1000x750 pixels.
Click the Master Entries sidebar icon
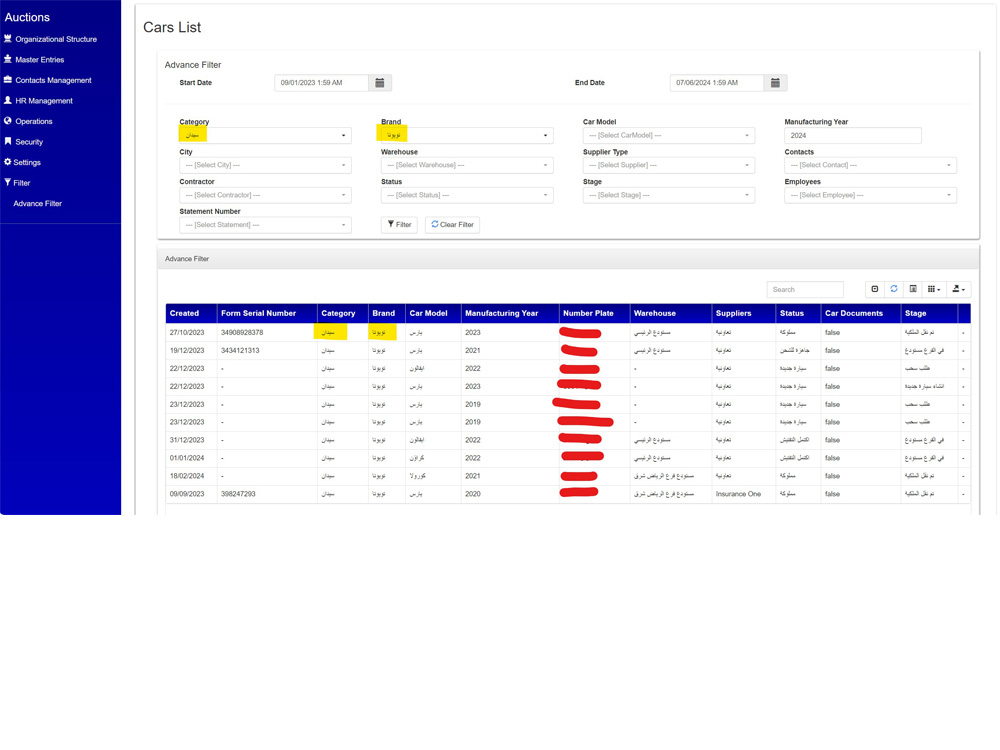coord(8,59)
